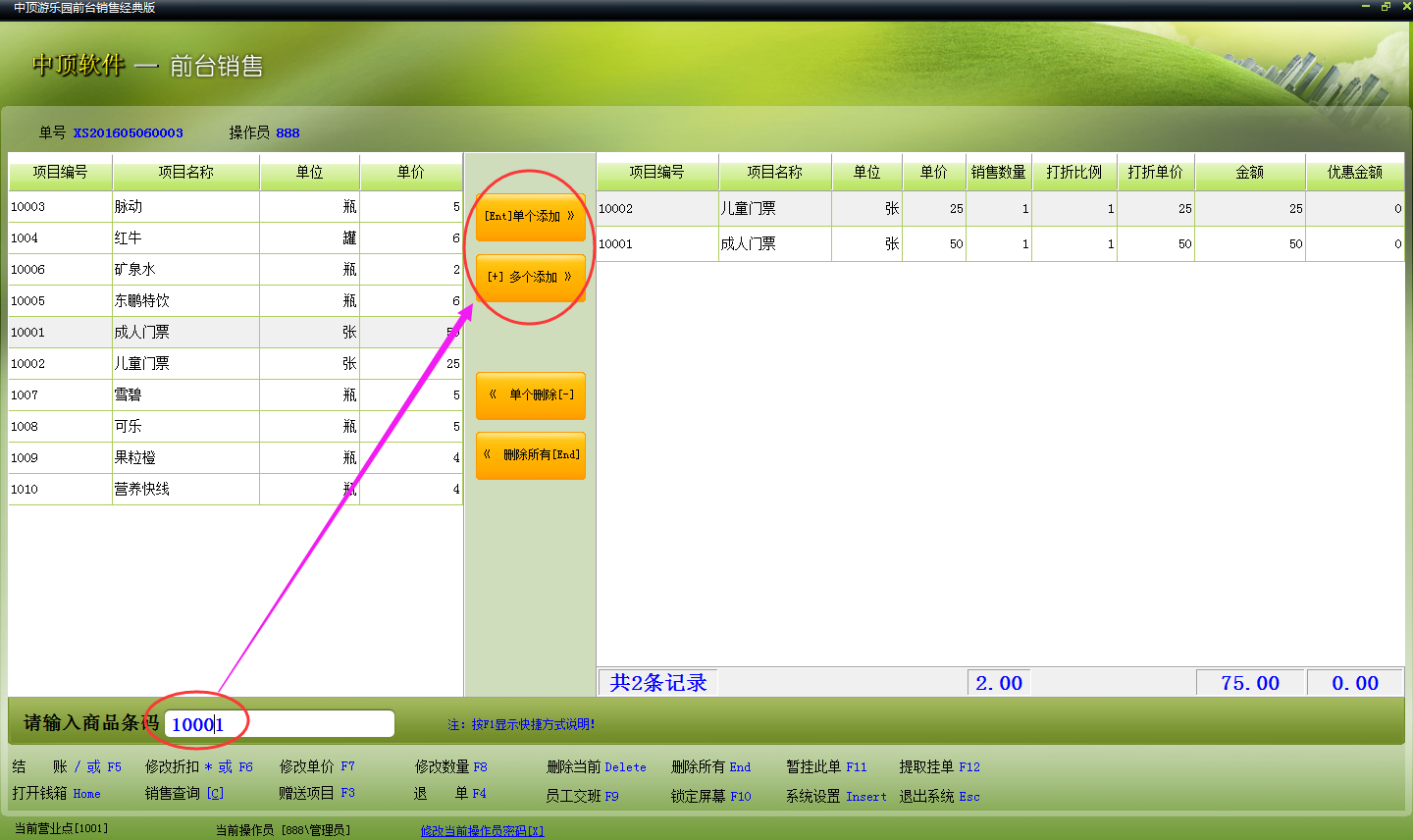Viewport: 1413px width, 840px height.
Task: Focus the product barcode input field
Action: pyautogui.click(x=280, y=724)
